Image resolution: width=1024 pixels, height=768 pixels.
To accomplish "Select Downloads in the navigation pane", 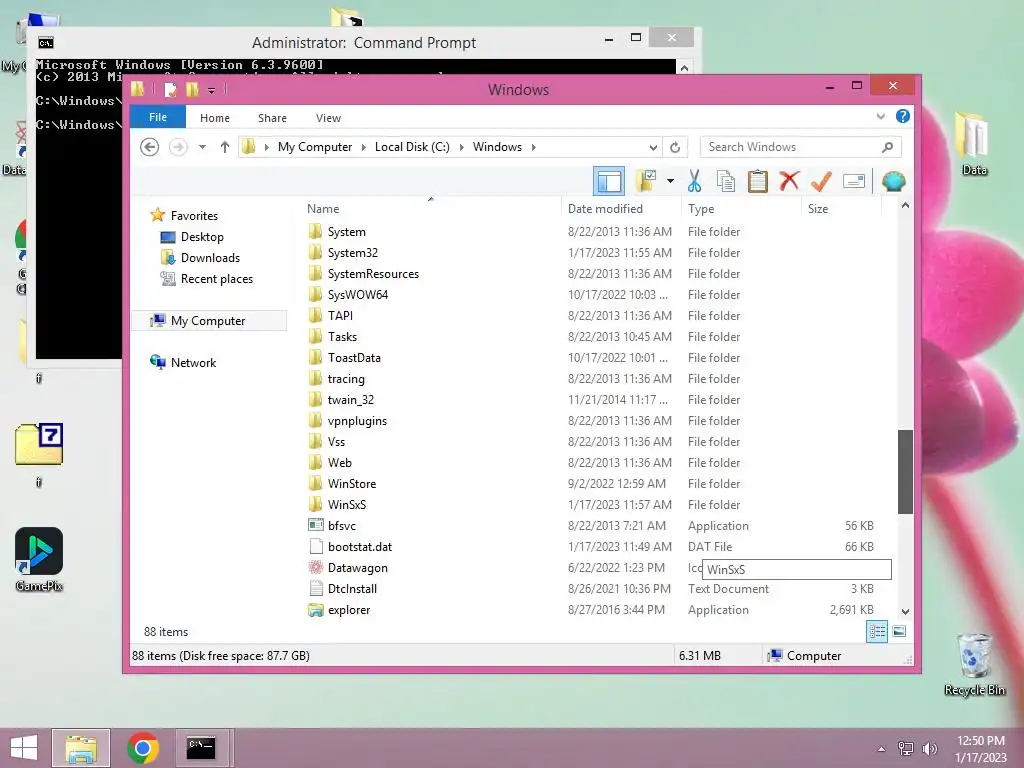I will (210, 257).
